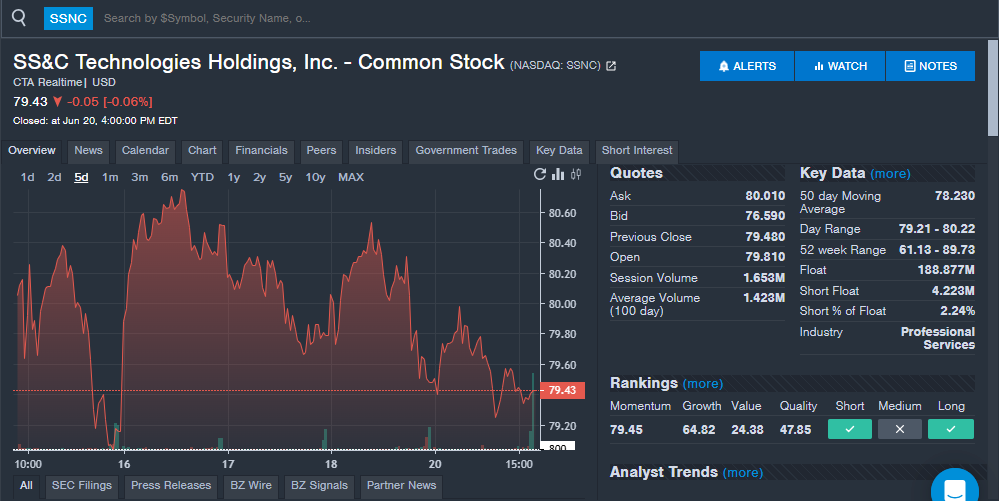
Task: Click the Key Data (more) link
Action: click(x=890, y=173)
